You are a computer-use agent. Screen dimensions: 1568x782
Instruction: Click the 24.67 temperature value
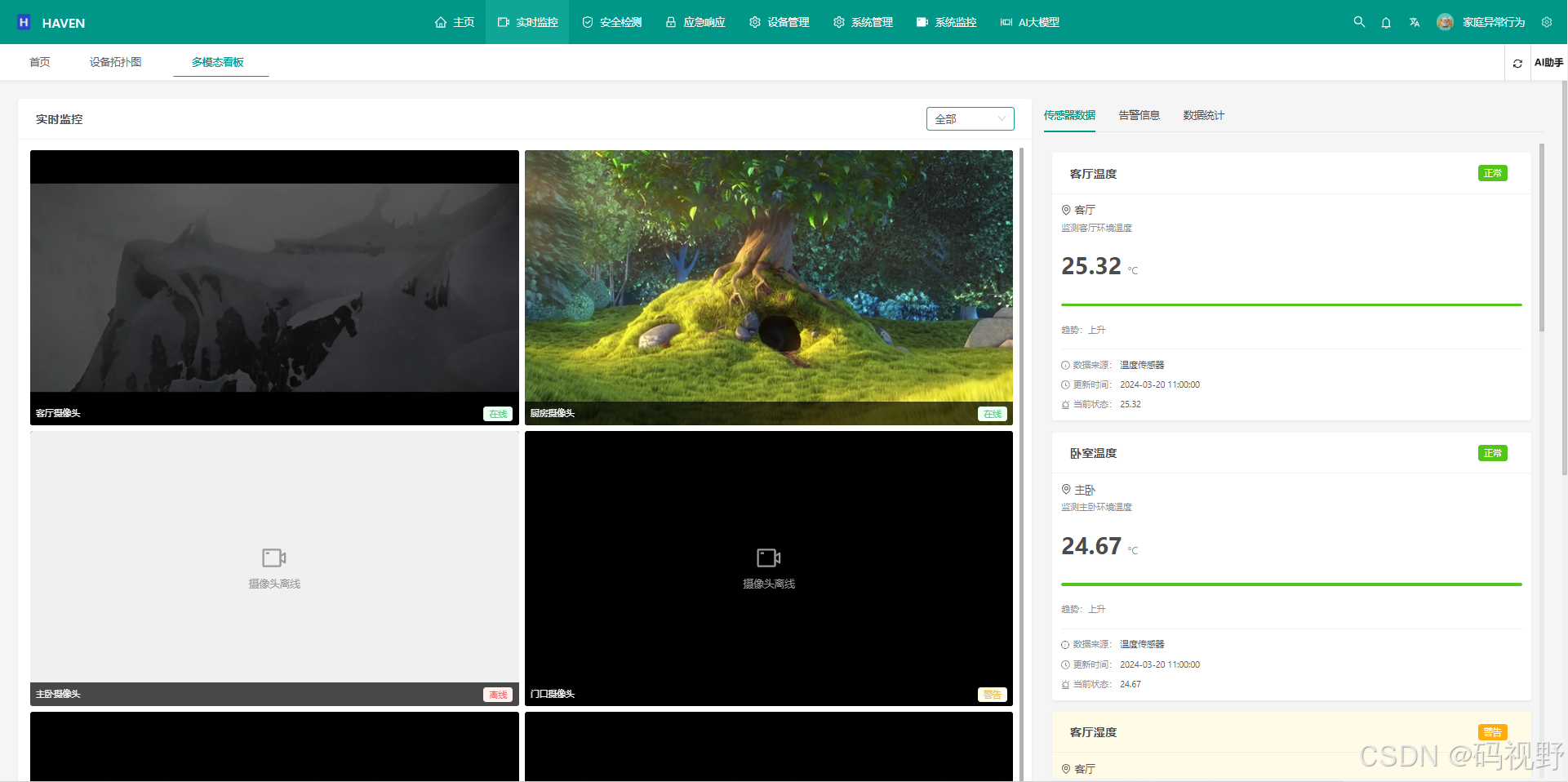pos(1091,546)
